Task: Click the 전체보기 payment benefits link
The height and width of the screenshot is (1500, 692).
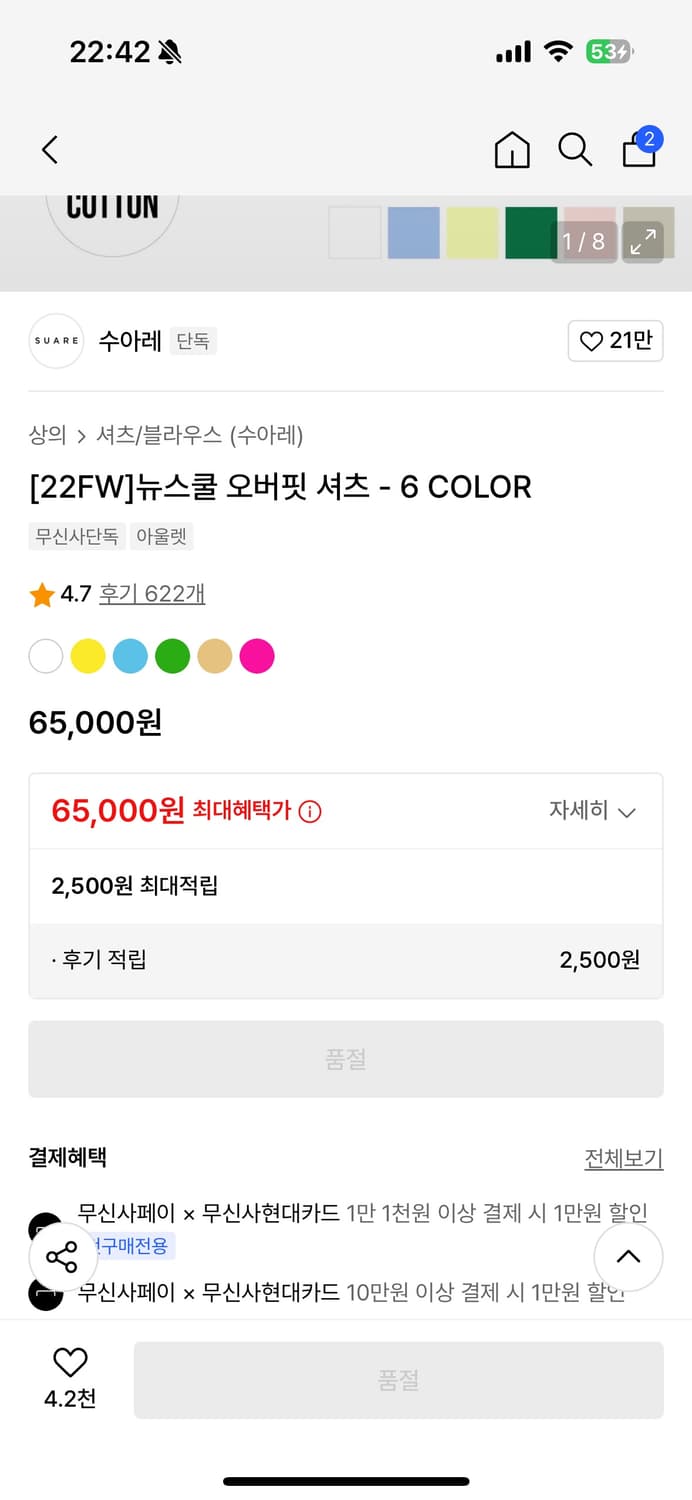Action: point(623,1158)
